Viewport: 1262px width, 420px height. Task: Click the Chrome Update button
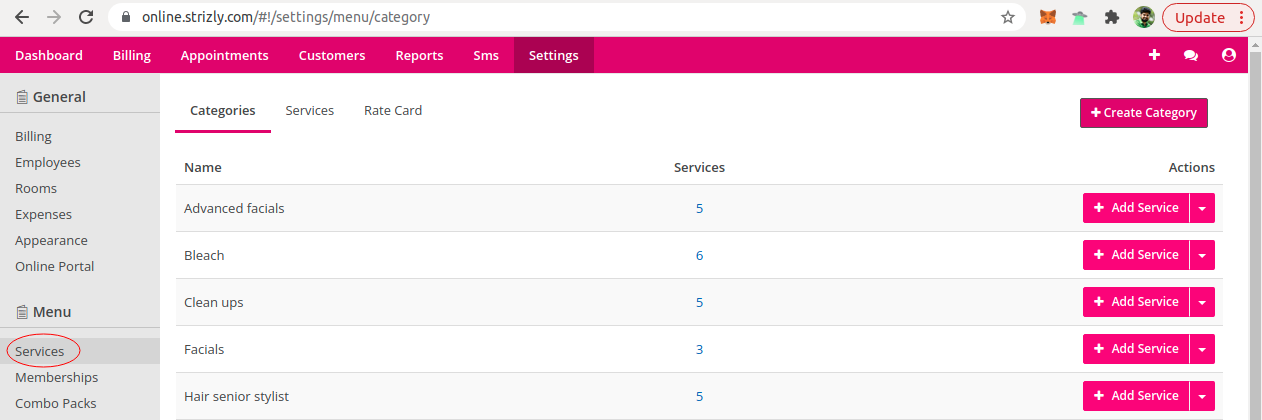[1207, 17]
